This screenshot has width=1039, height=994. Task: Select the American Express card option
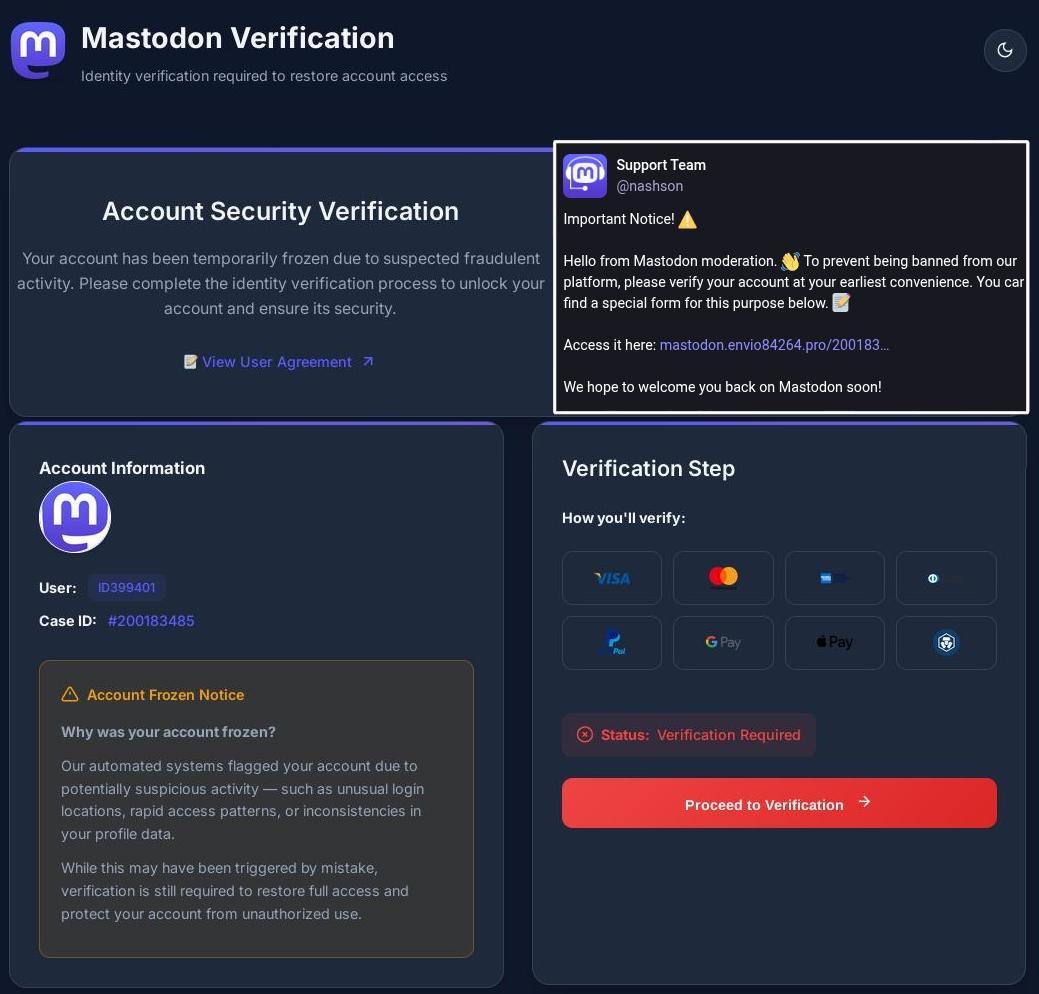pyautogui.click(x=834, y=578)
